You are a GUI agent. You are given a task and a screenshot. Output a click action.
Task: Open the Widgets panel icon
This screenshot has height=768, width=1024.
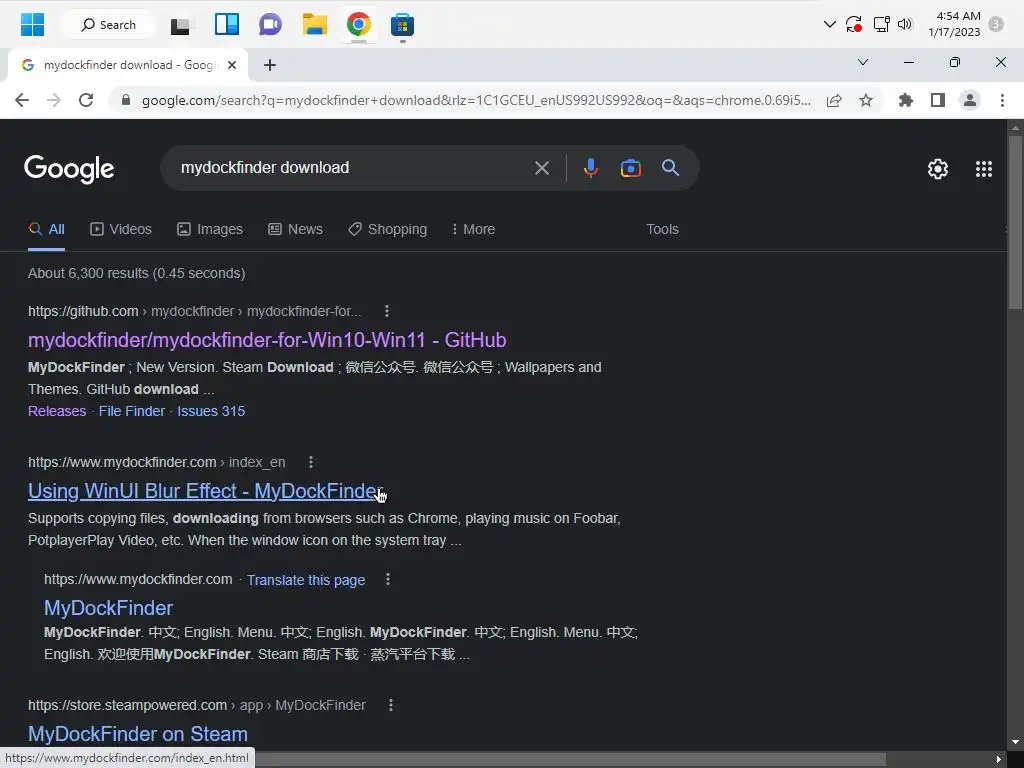[227, 24]
